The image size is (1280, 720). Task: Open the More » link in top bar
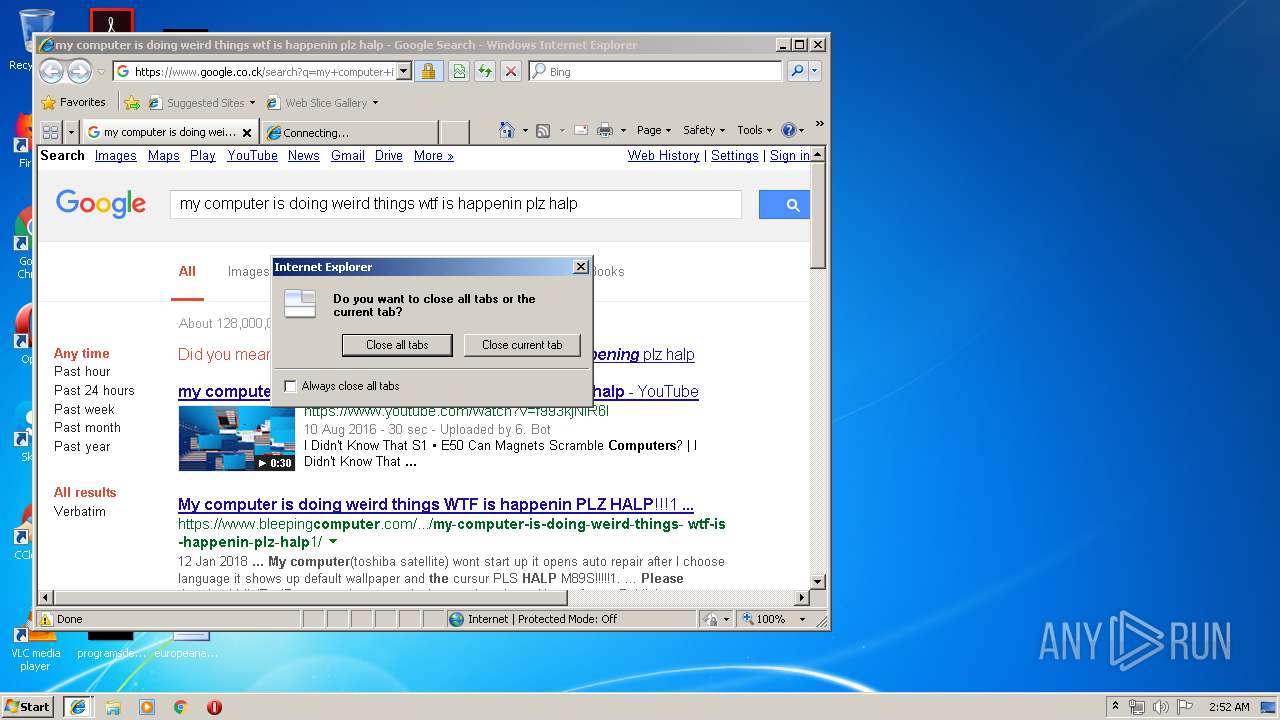click(434, 155)
